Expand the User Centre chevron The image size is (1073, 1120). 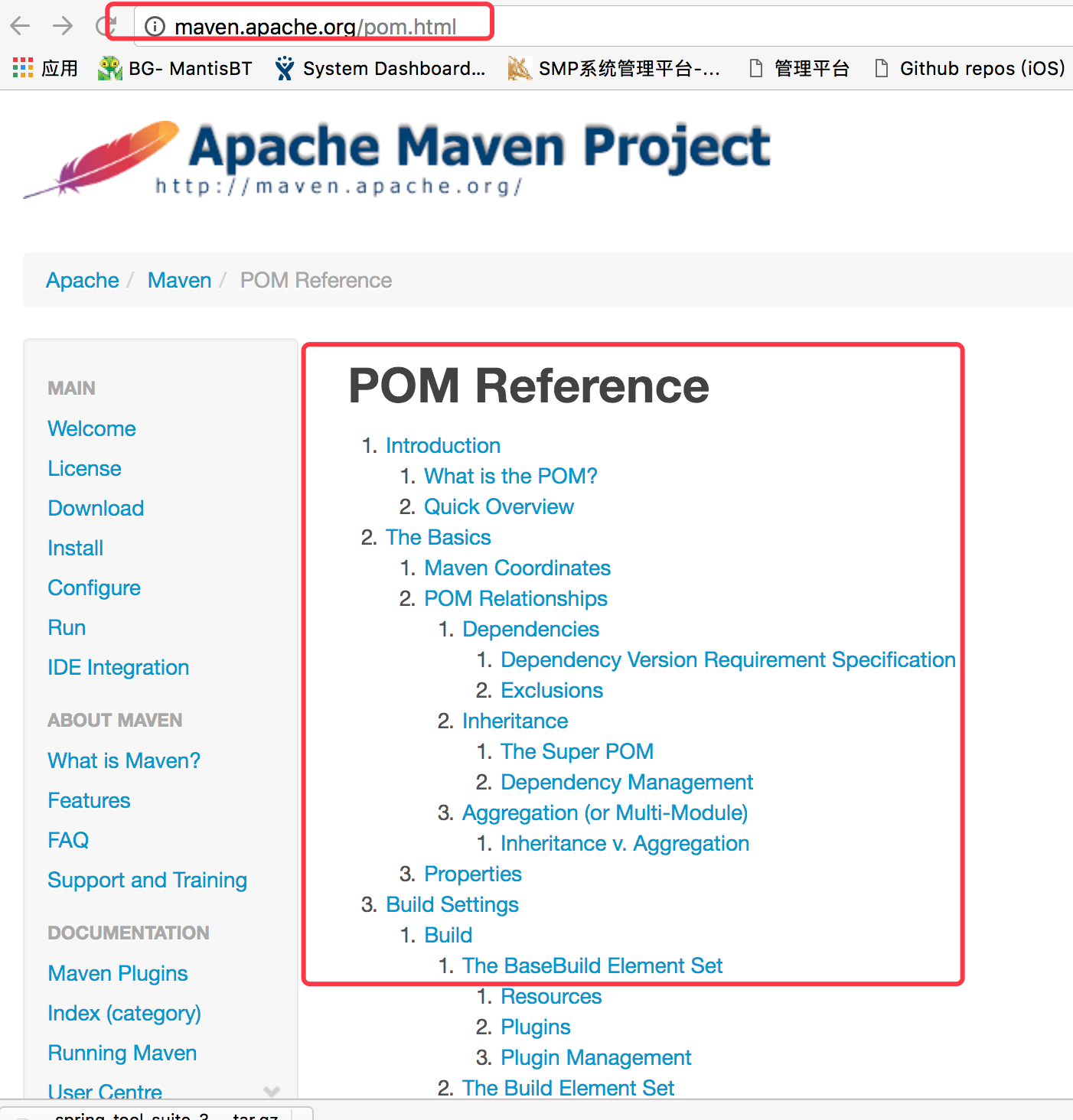272,1091
